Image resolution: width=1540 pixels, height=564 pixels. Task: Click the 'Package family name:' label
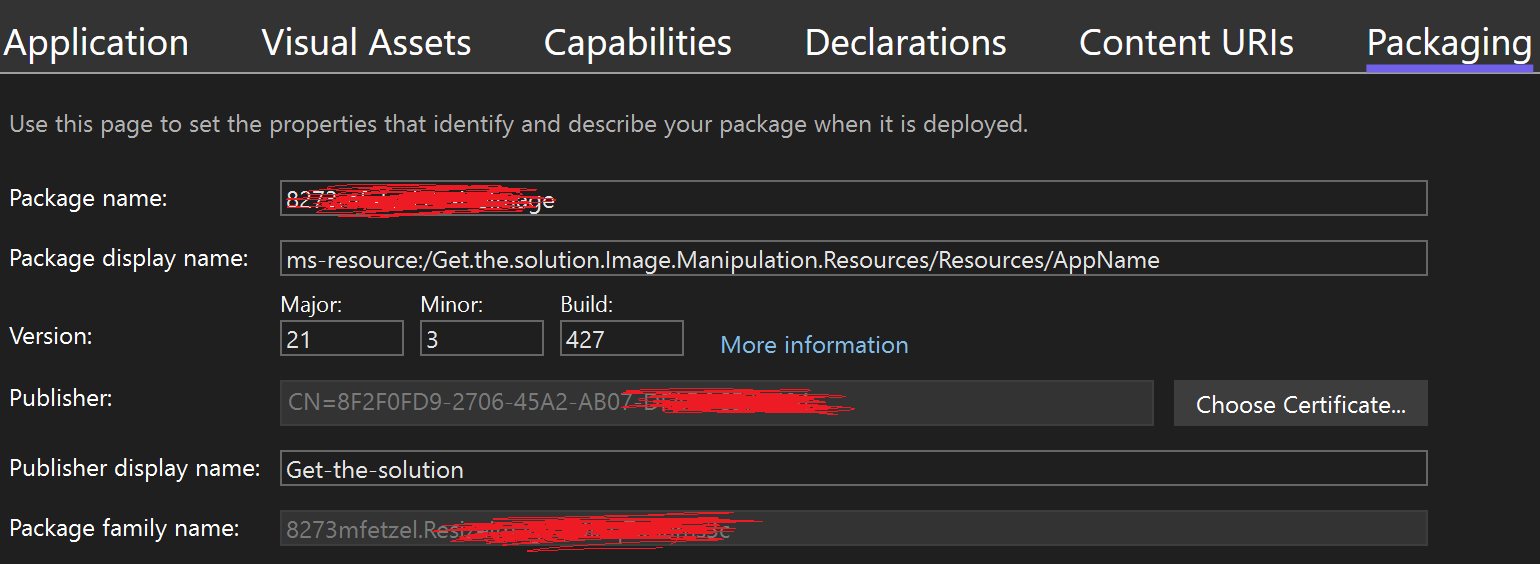pyautogui.click(x=124, y=528)
